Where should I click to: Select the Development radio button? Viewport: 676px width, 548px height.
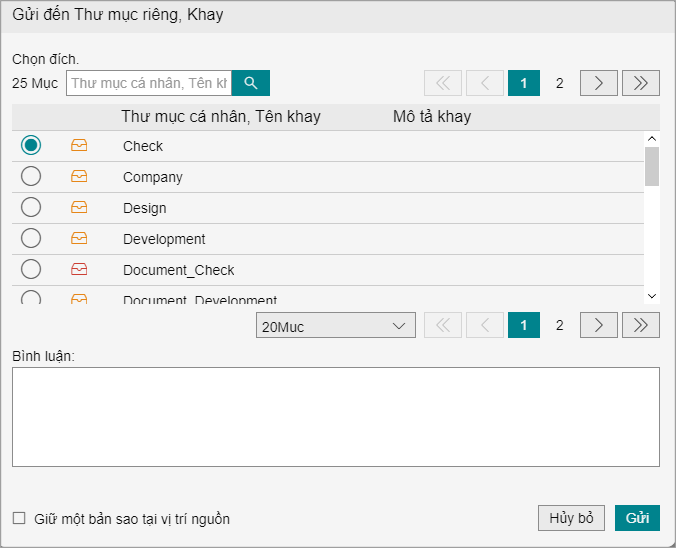coord(31,238)
